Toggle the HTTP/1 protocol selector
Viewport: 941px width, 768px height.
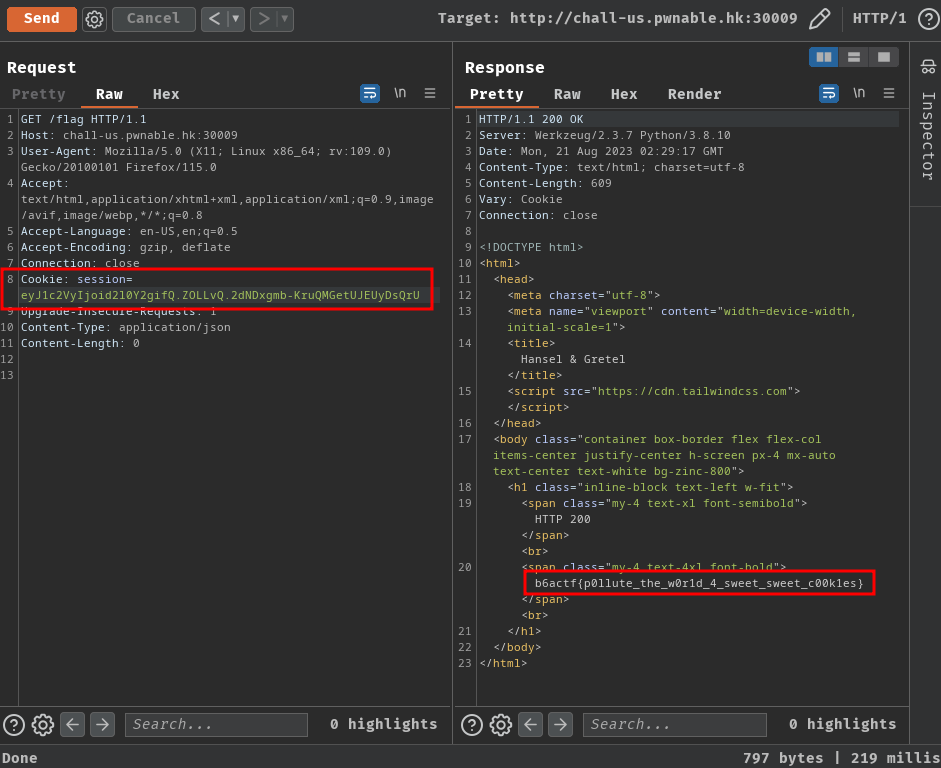coord(879,19)
